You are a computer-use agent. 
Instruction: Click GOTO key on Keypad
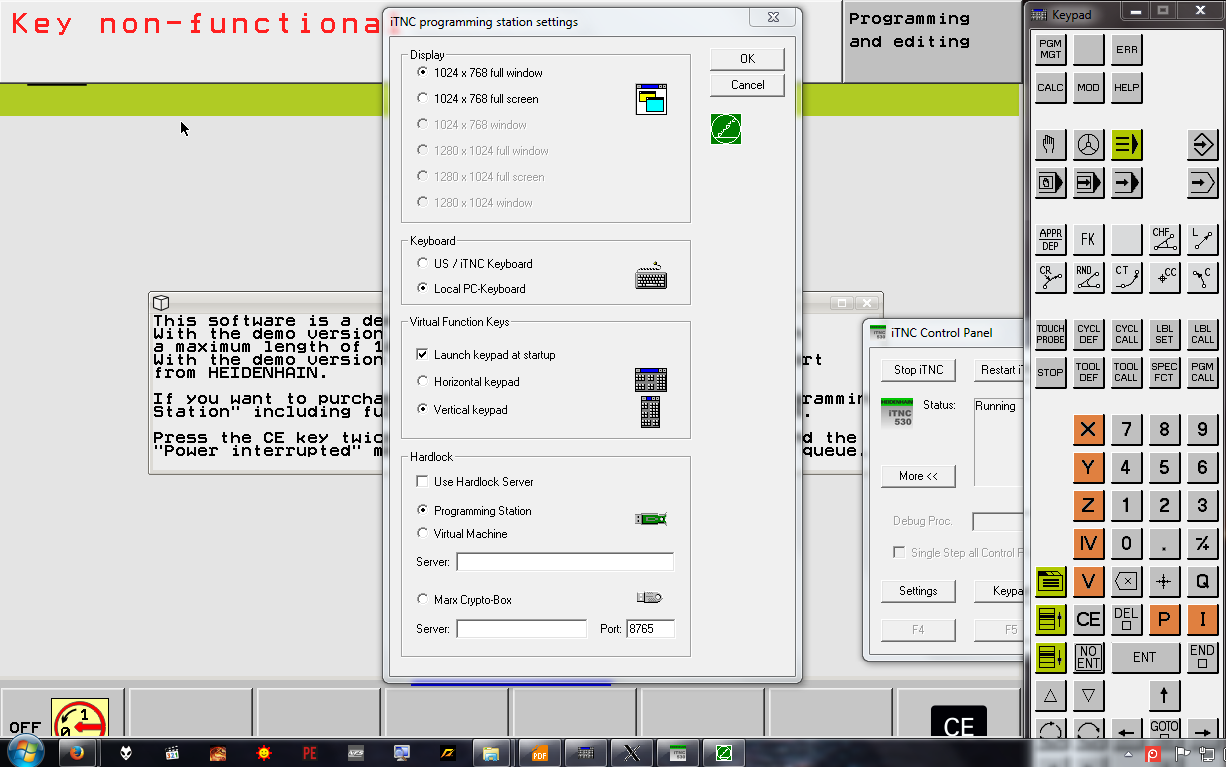pos(1164,729)
